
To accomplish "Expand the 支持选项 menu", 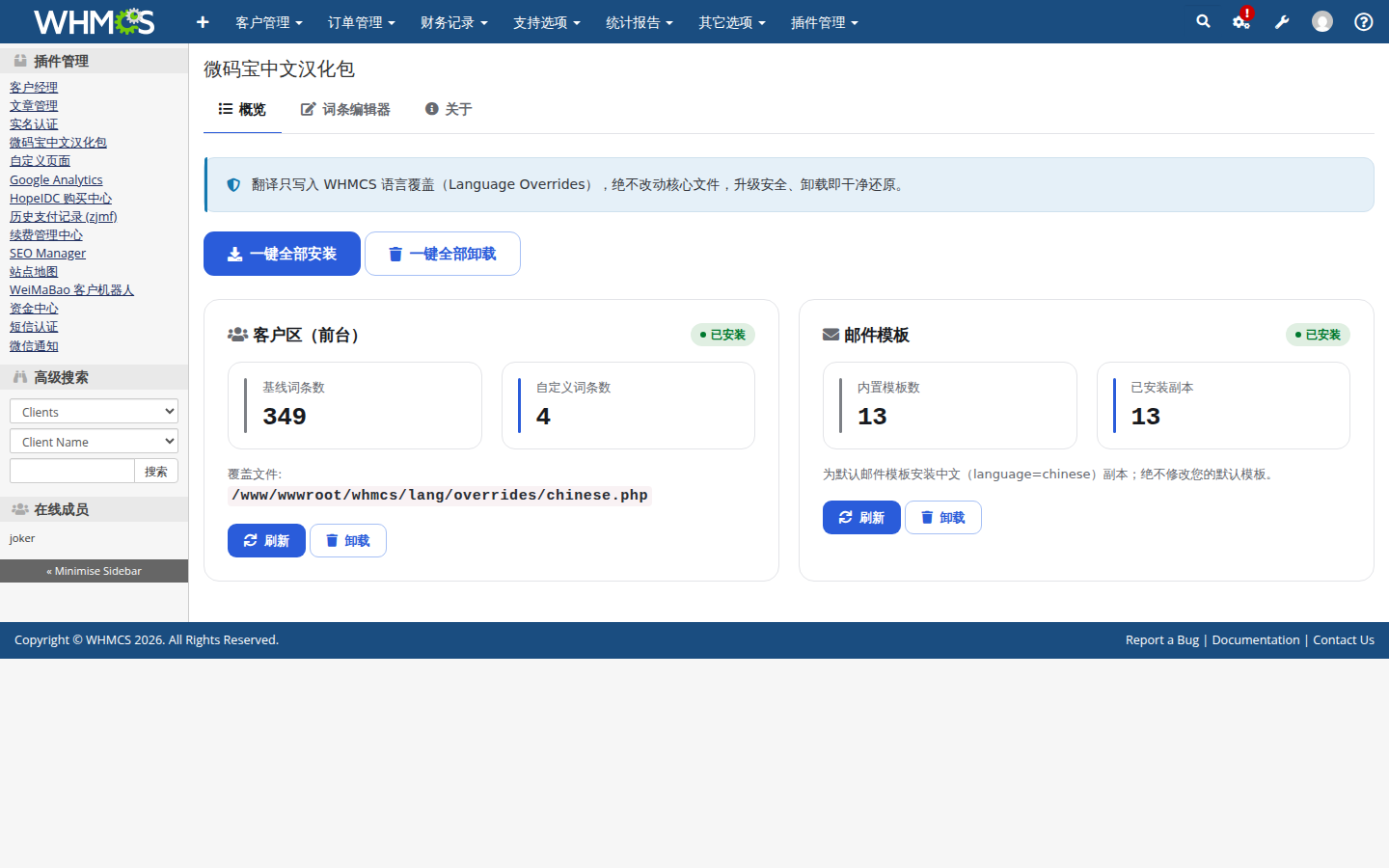I will (x=547, y=22).
